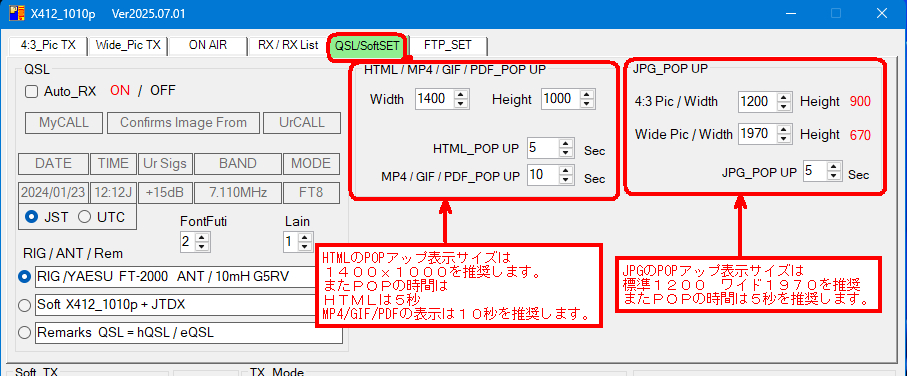Screen dimensions: 907x376
Task: Click the HTML Width field showing 1400
Action: (435, 99)
